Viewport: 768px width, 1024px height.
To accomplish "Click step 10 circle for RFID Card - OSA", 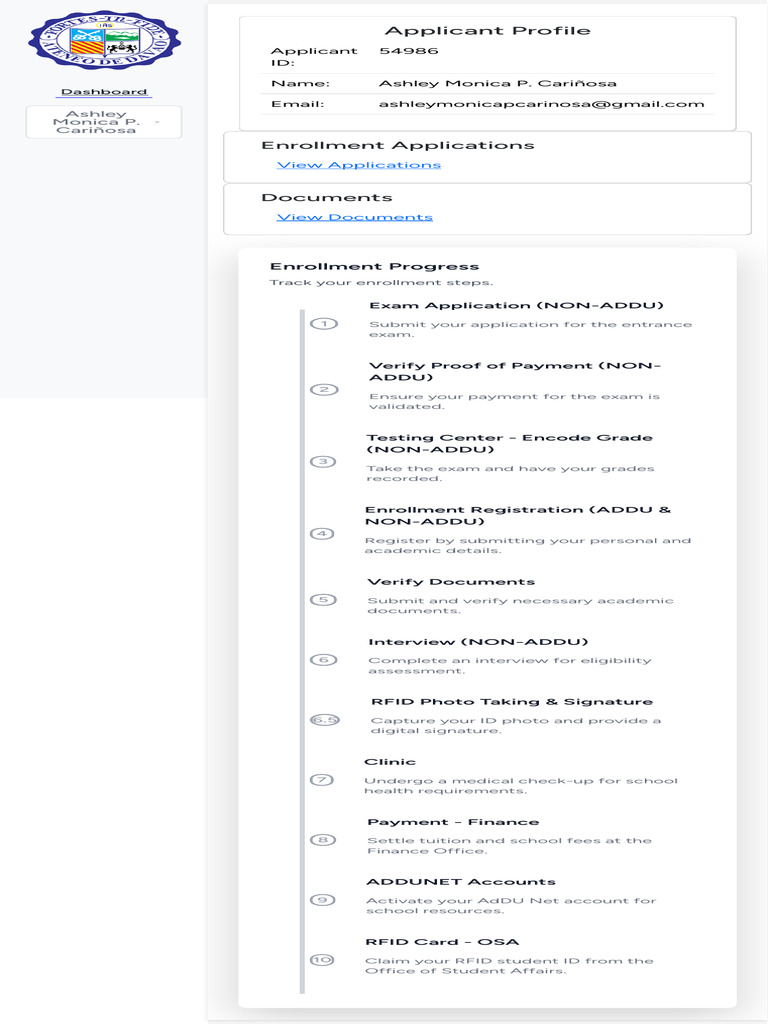I will tap(321, 960).
